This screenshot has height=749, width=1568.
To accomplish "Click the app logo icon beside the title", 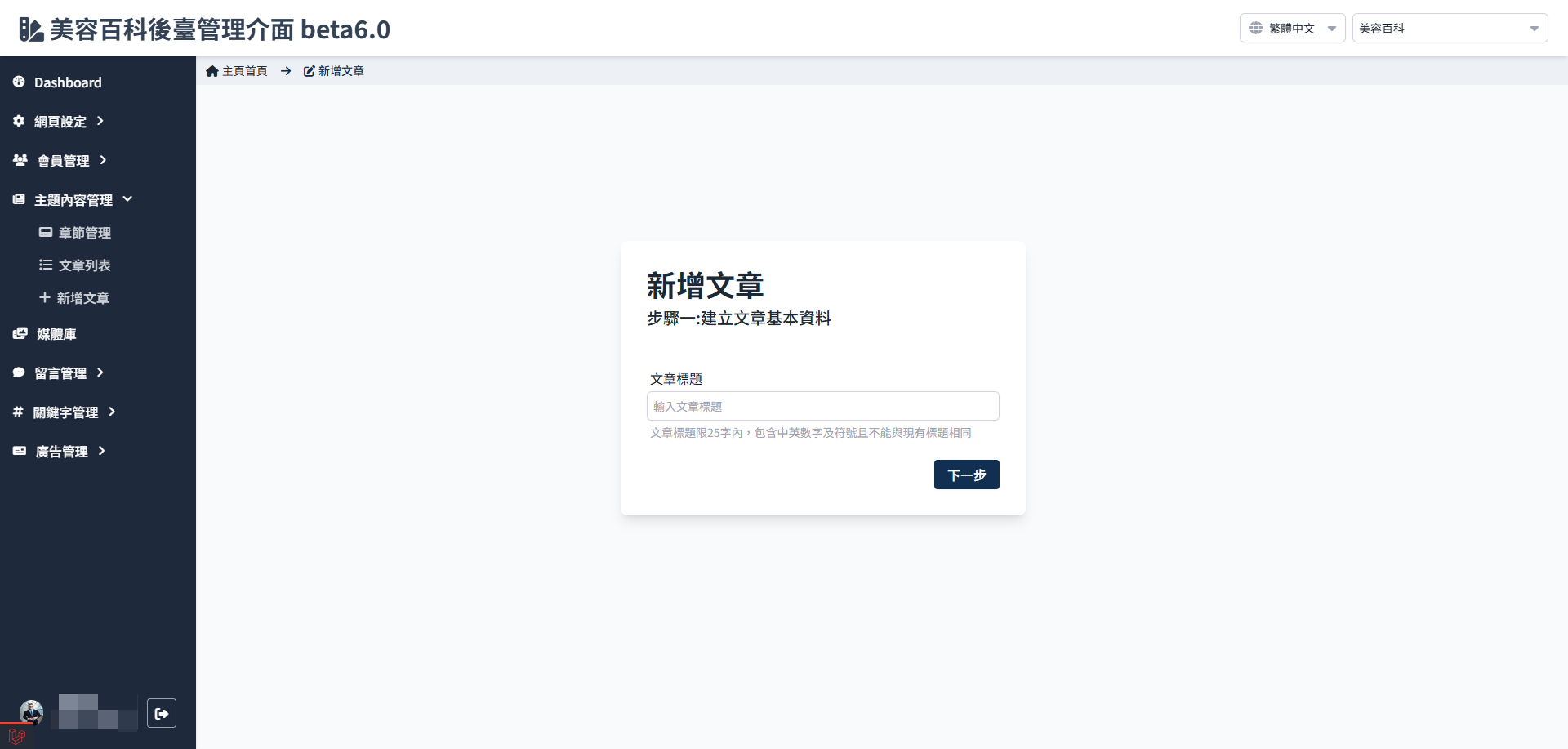I will [31, 29].
